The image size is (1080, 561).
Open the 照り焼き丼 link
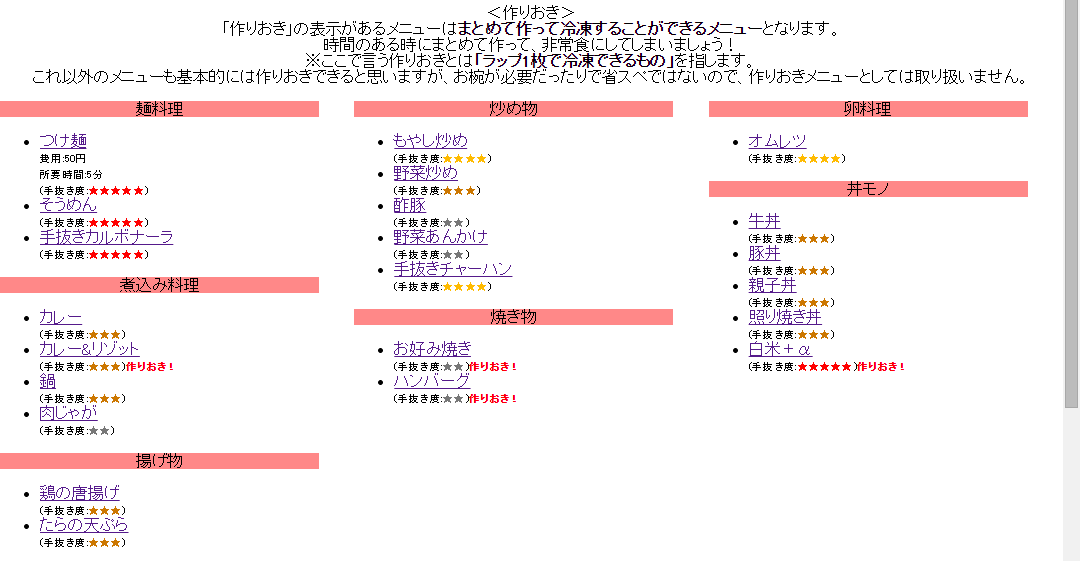(x=785, y=317)
